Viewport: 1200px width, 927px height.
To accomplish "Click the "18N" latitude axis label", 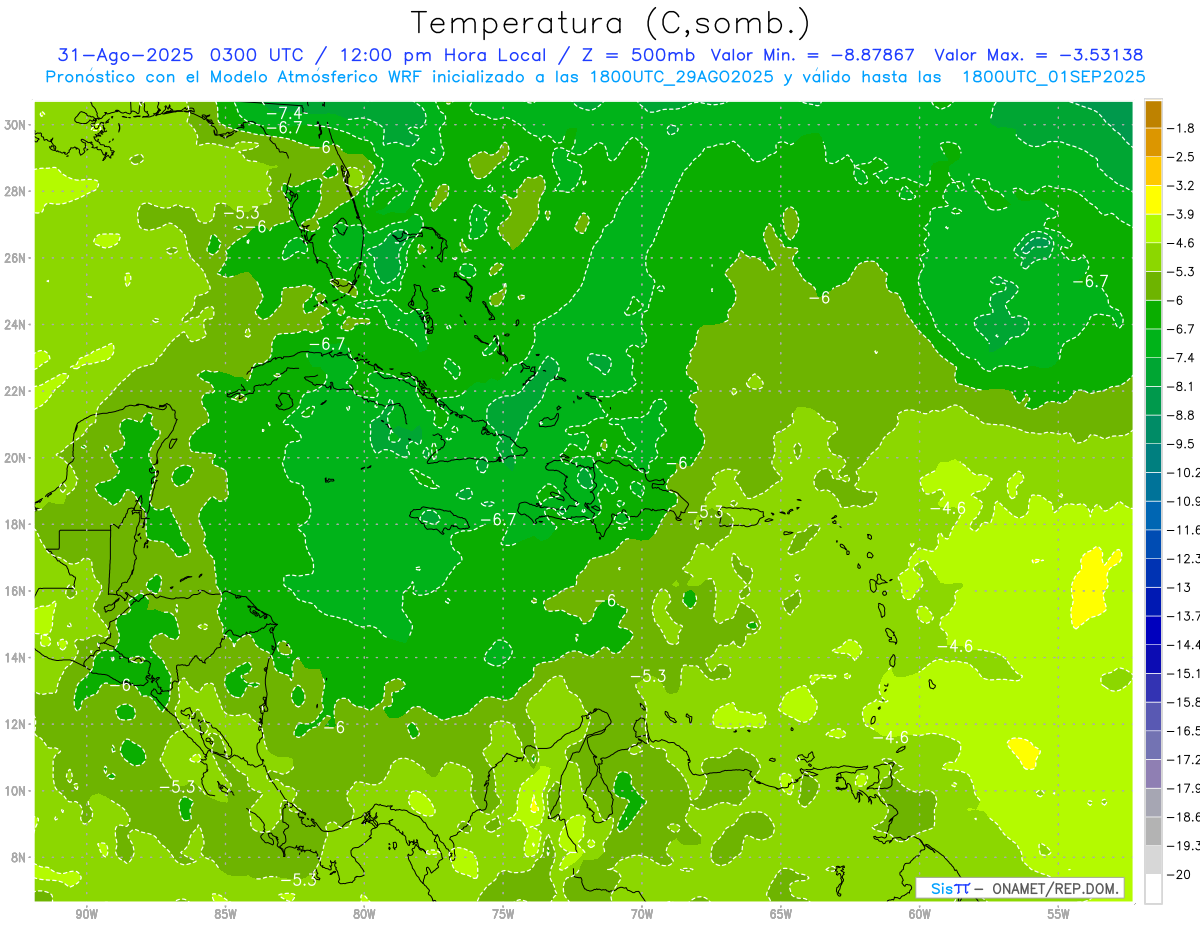I will point(15,524).
